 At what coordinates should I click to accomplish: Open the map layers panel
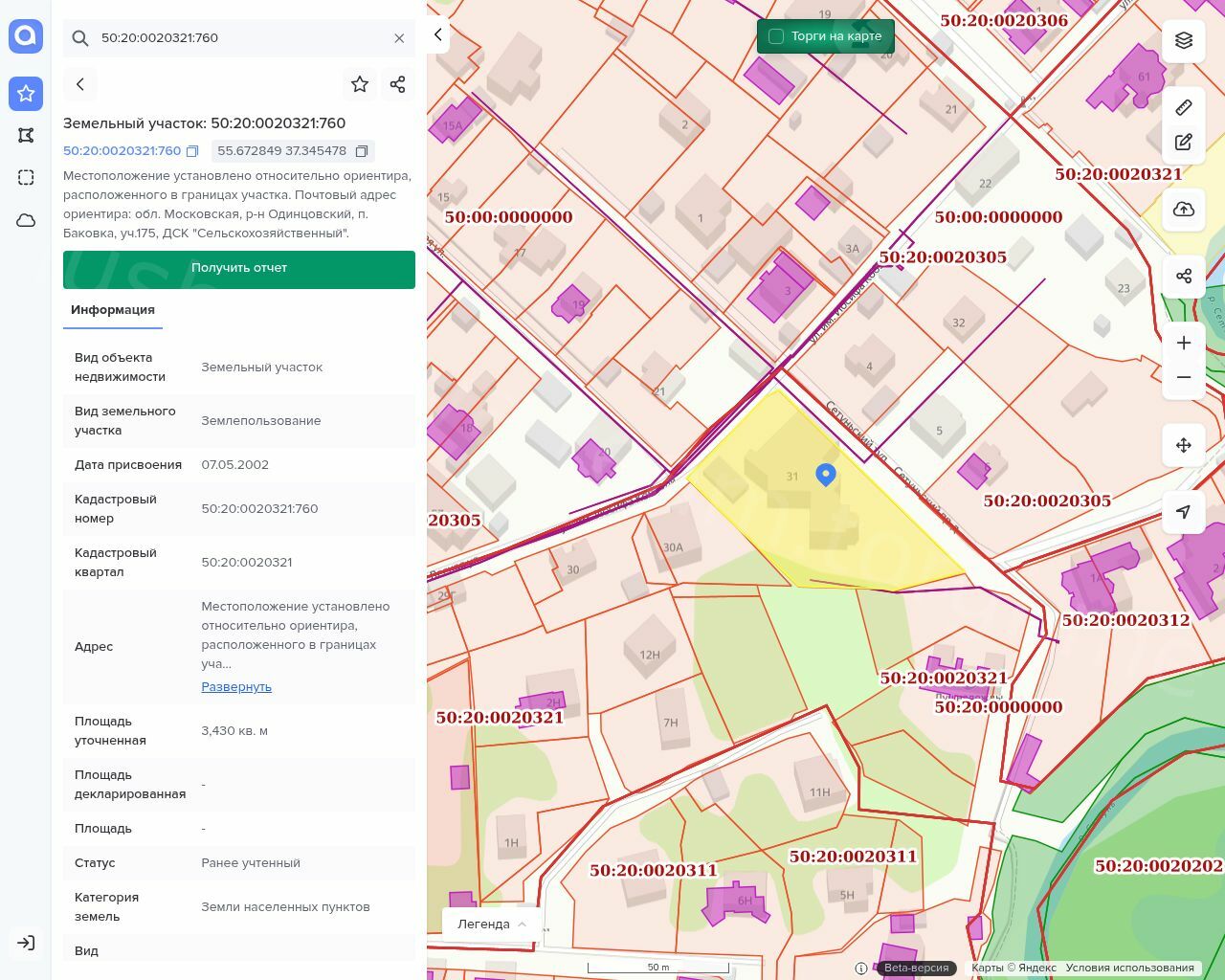tap(1184, 40)
